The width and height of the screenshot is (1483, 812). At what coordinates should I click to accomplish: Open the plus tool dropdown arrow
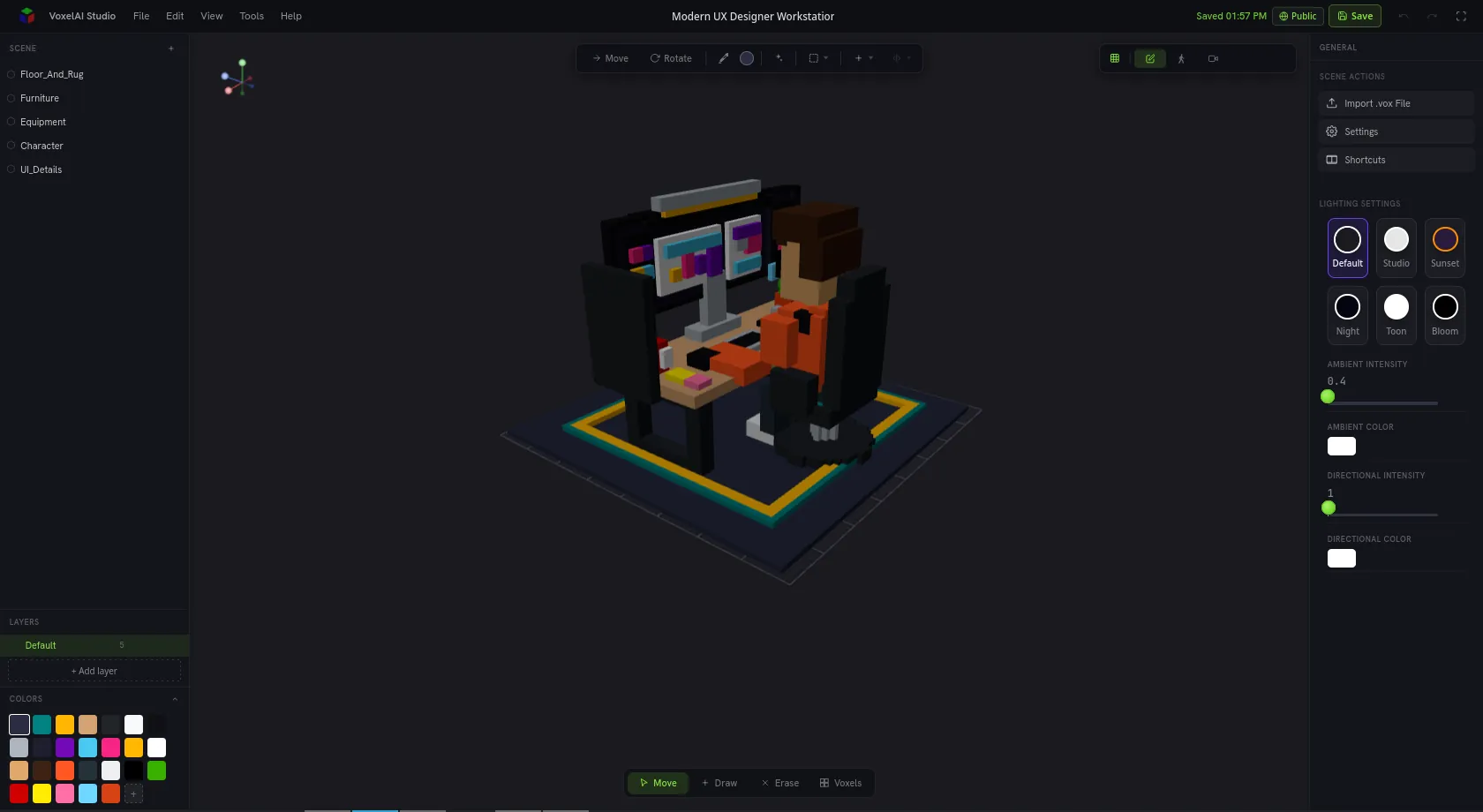coord(871,58)
